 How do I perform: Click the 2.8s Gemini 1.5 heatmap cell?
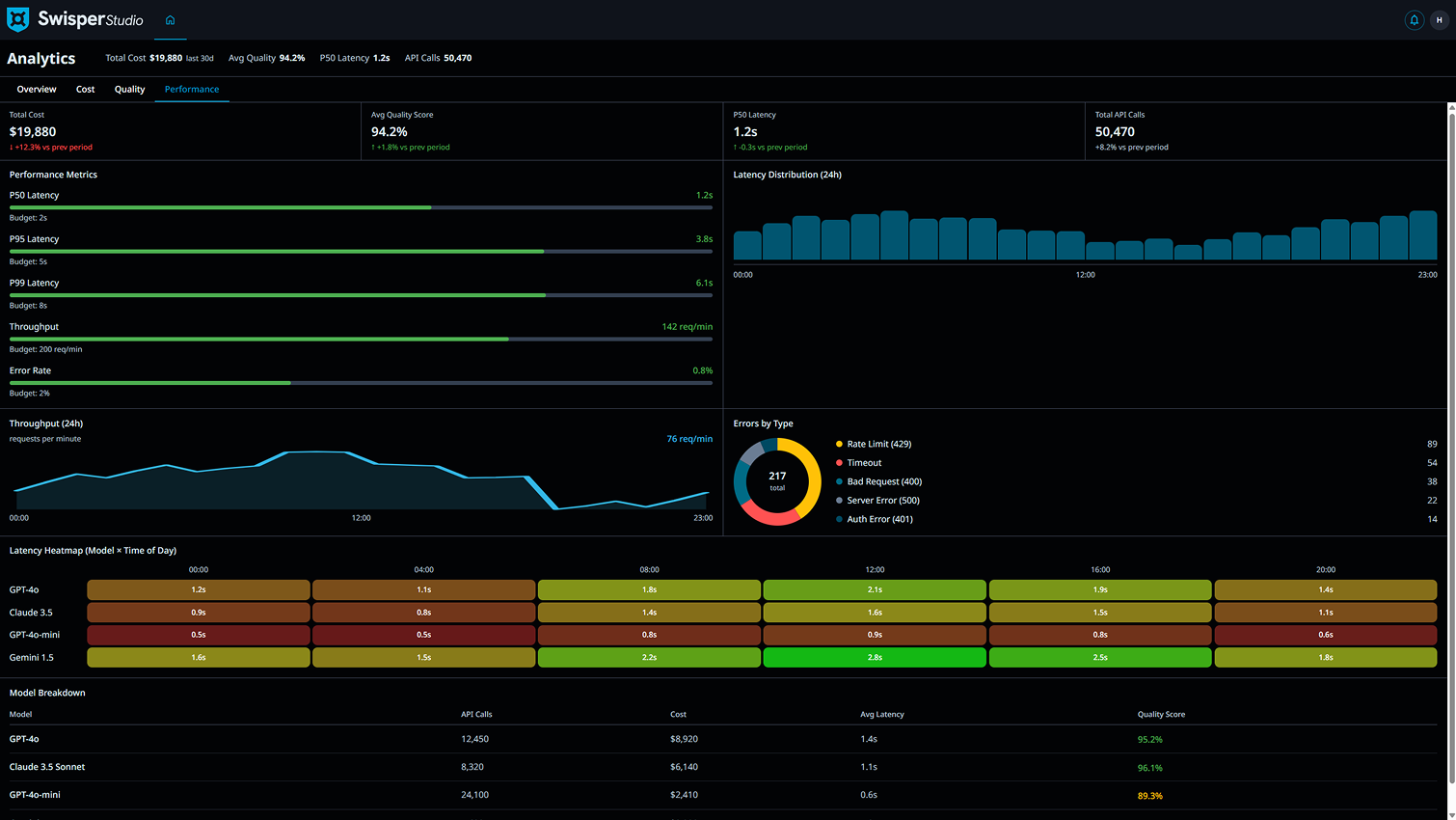click(874, 657)
